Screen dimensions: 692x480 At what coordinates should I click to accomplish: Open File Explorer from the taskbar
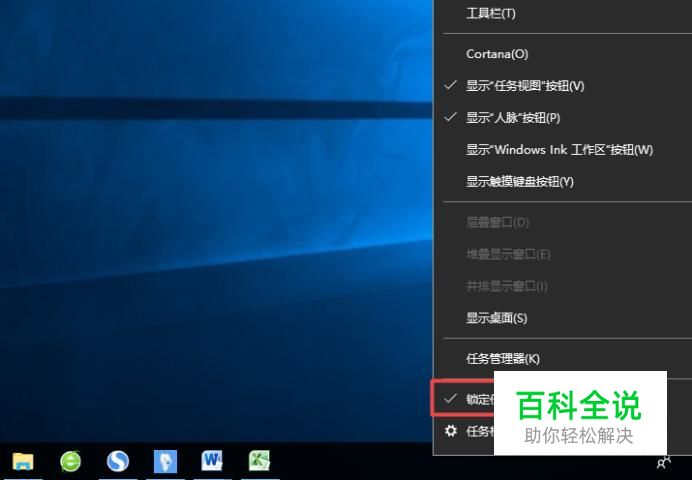[x=23, y=461]
